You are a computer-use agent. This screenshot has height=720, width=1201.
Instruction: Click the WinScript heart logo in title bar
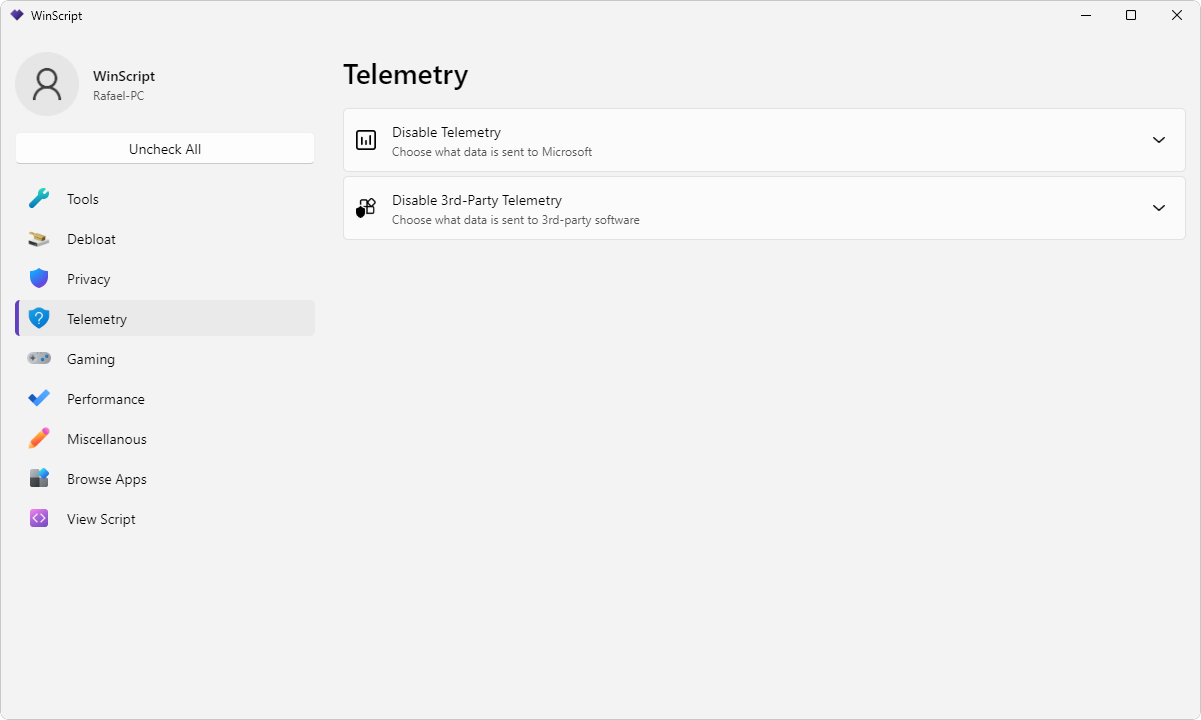[x=17, y=15]
